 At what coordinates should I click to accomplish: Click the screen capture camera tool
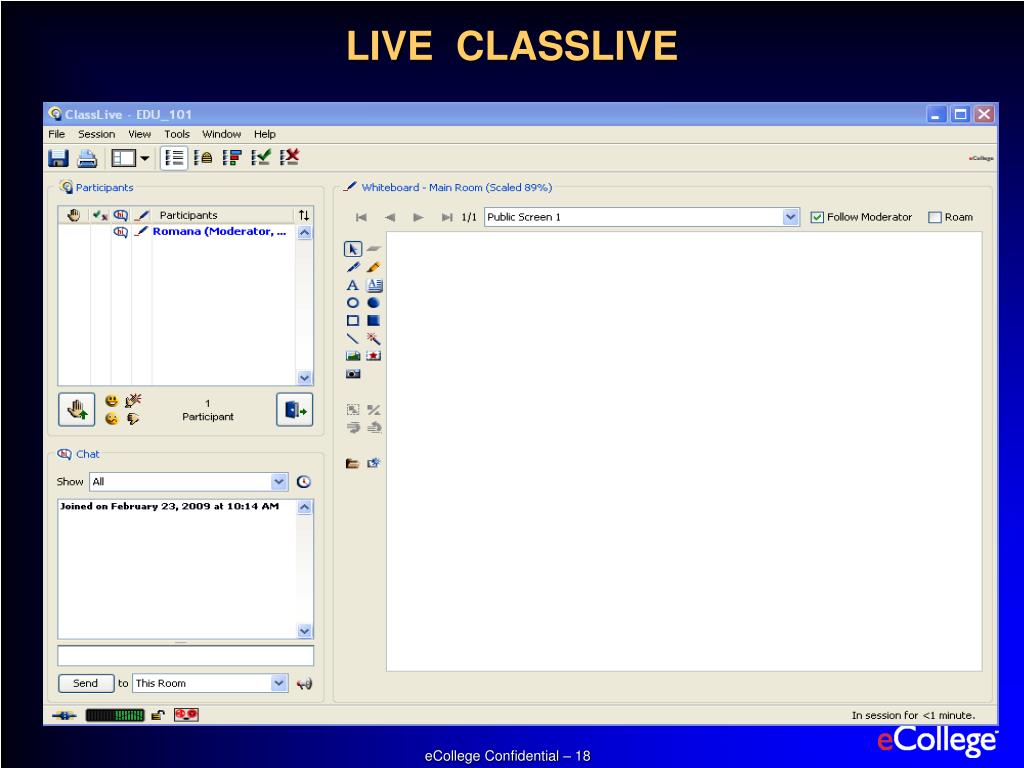[353, 374]
